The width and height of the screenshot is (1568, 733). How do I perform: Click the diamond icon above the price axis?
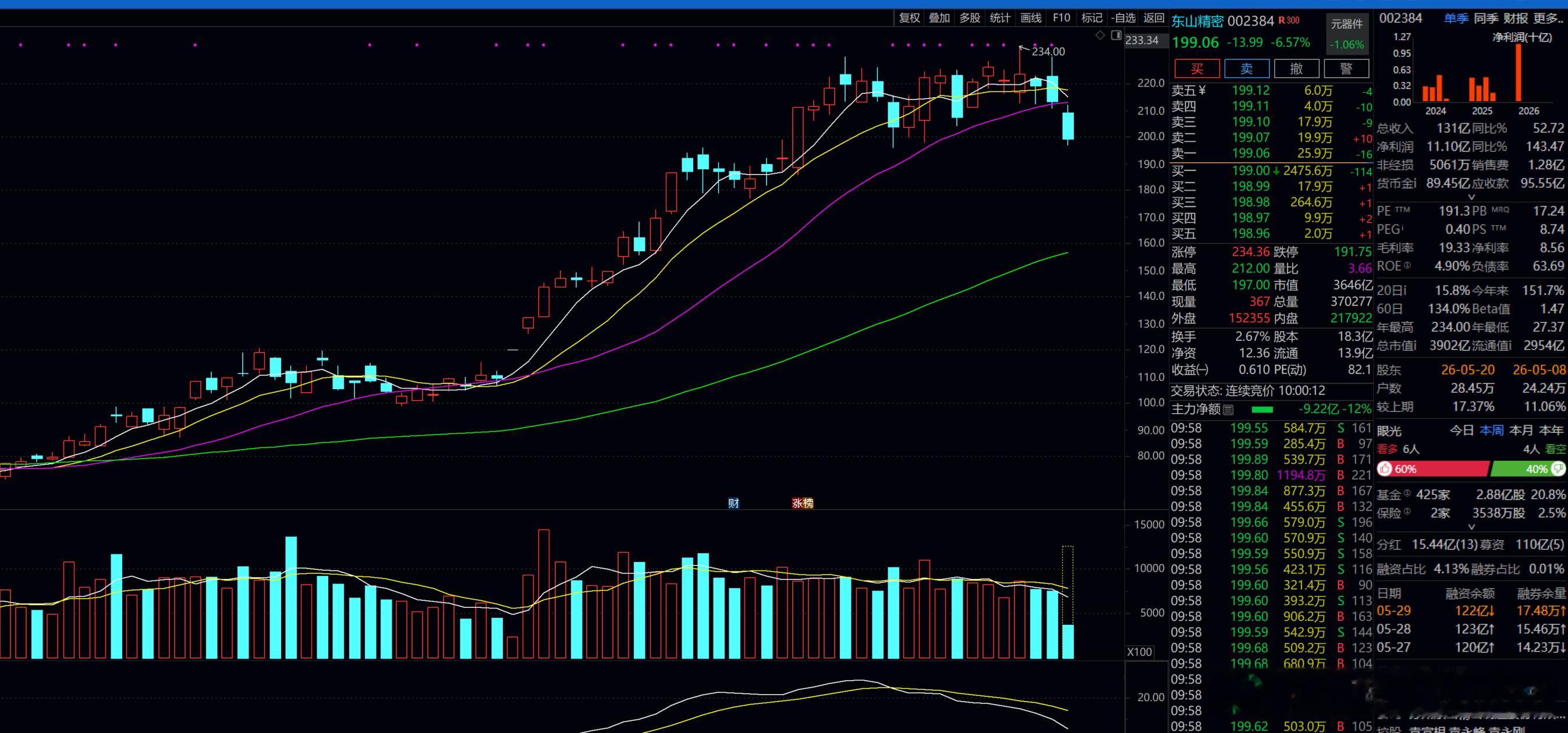1100,35
